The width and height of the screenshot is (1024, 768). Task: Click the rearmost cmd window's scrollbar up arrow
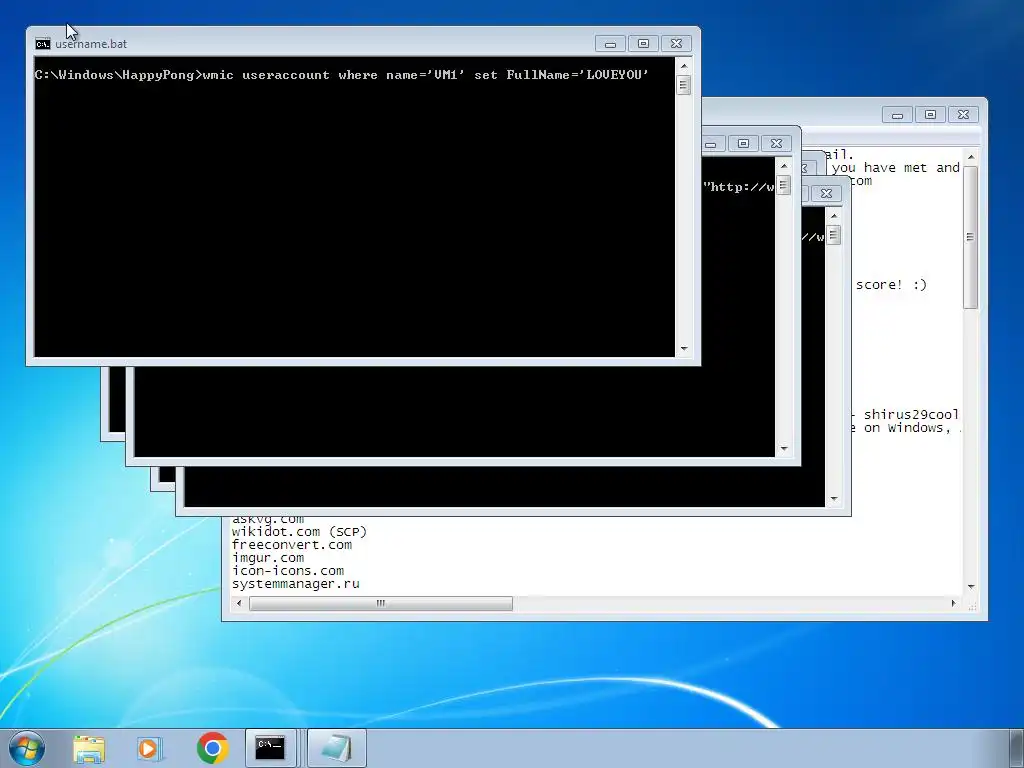(x=833, y=216)
